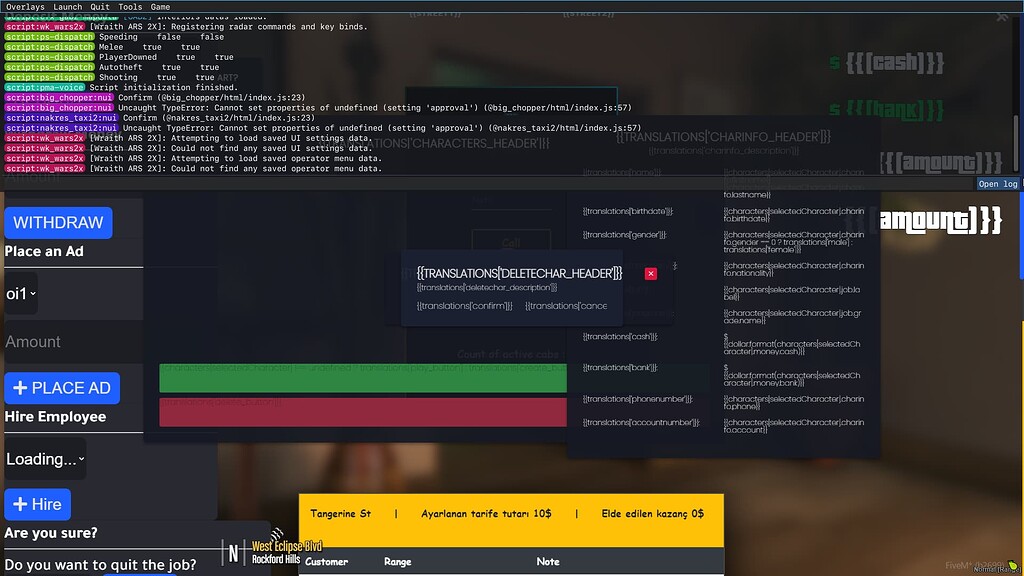Viewport: 1024px width, 576px height.
Task: Click the "Place an Ad" heading
Action: 44,251
